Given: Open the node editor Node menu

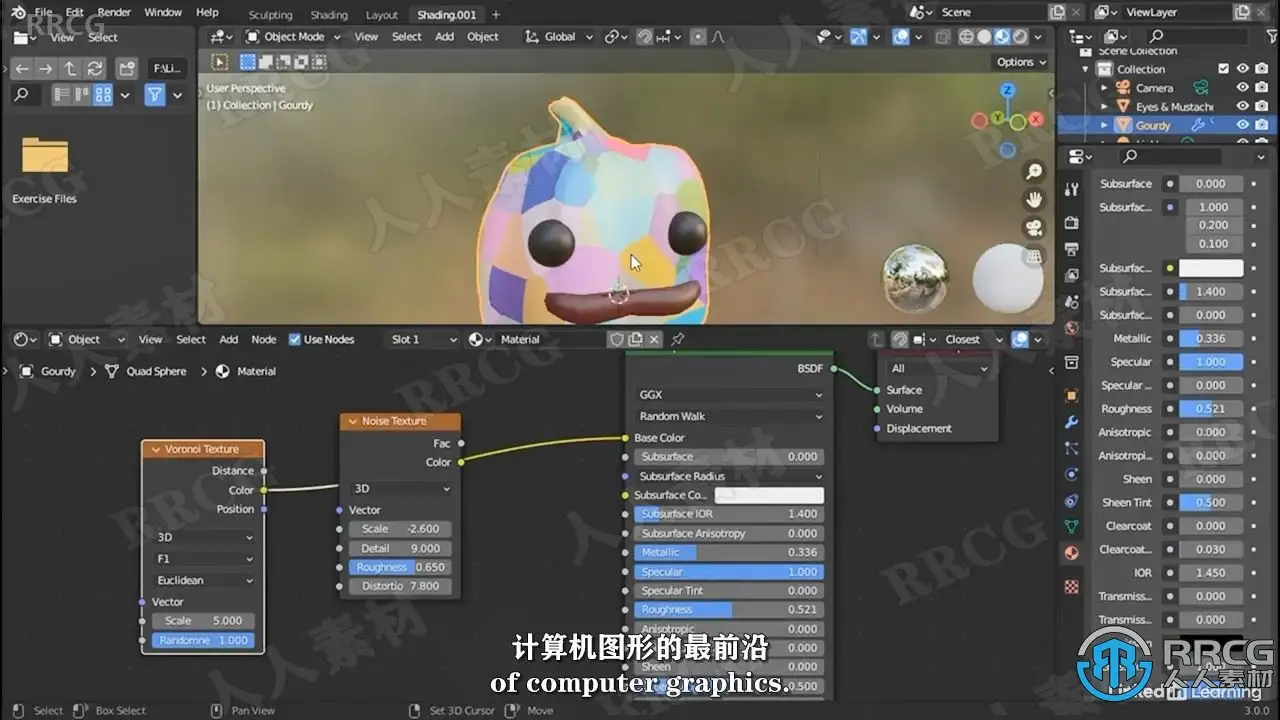Looking at the screenshot, I should coord(264,339).
